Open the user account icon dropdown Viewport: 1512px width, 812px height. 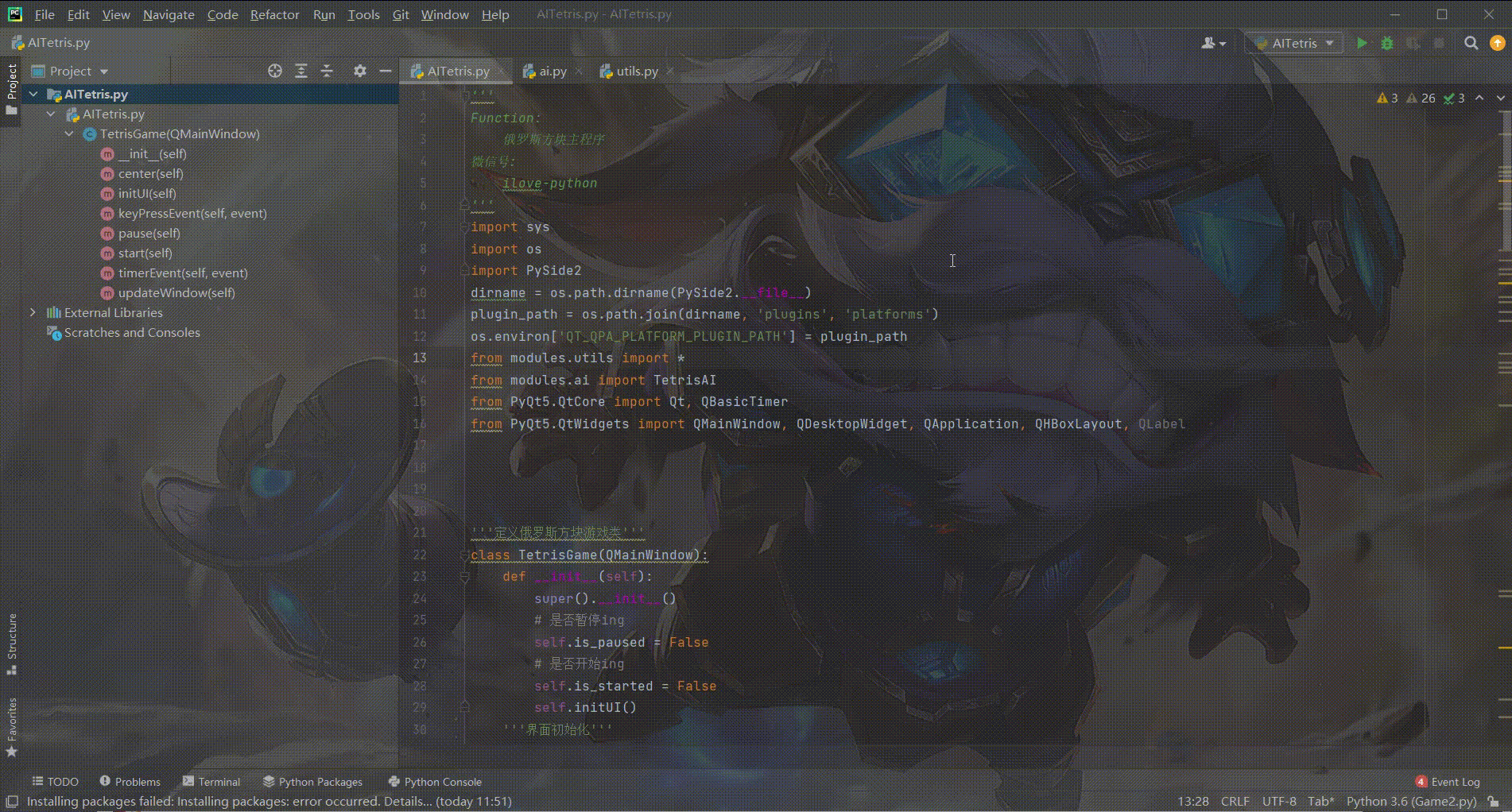[1213, 44]
